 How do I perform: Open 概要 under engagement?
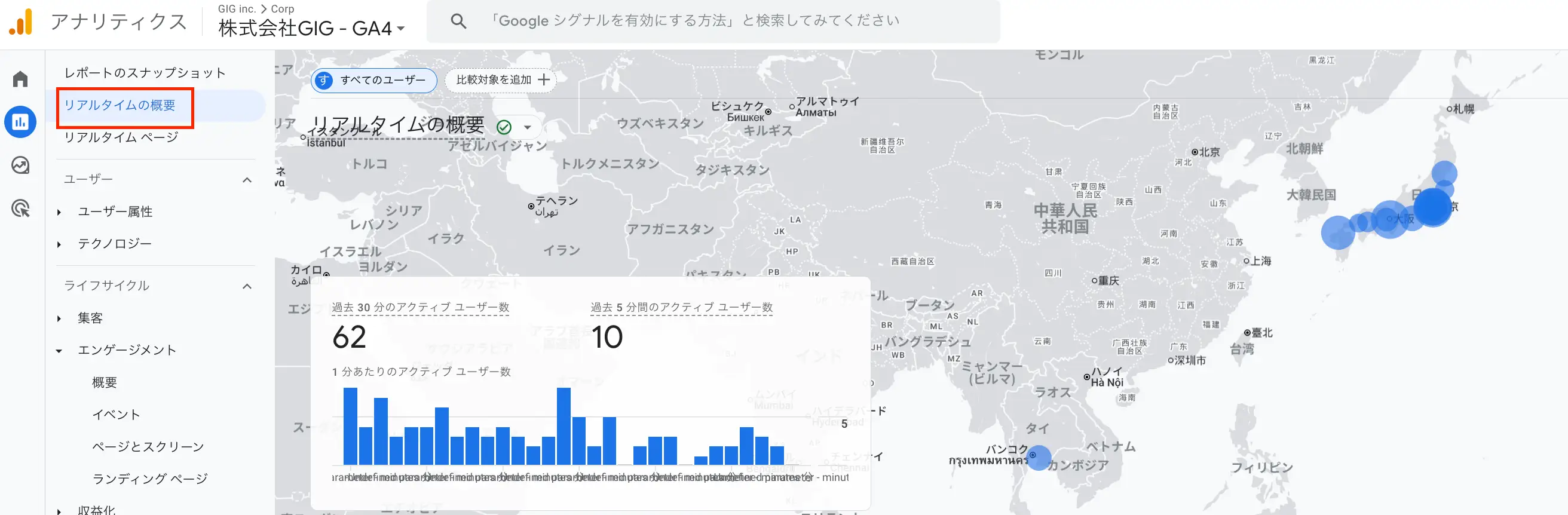(x=104, y=382)
